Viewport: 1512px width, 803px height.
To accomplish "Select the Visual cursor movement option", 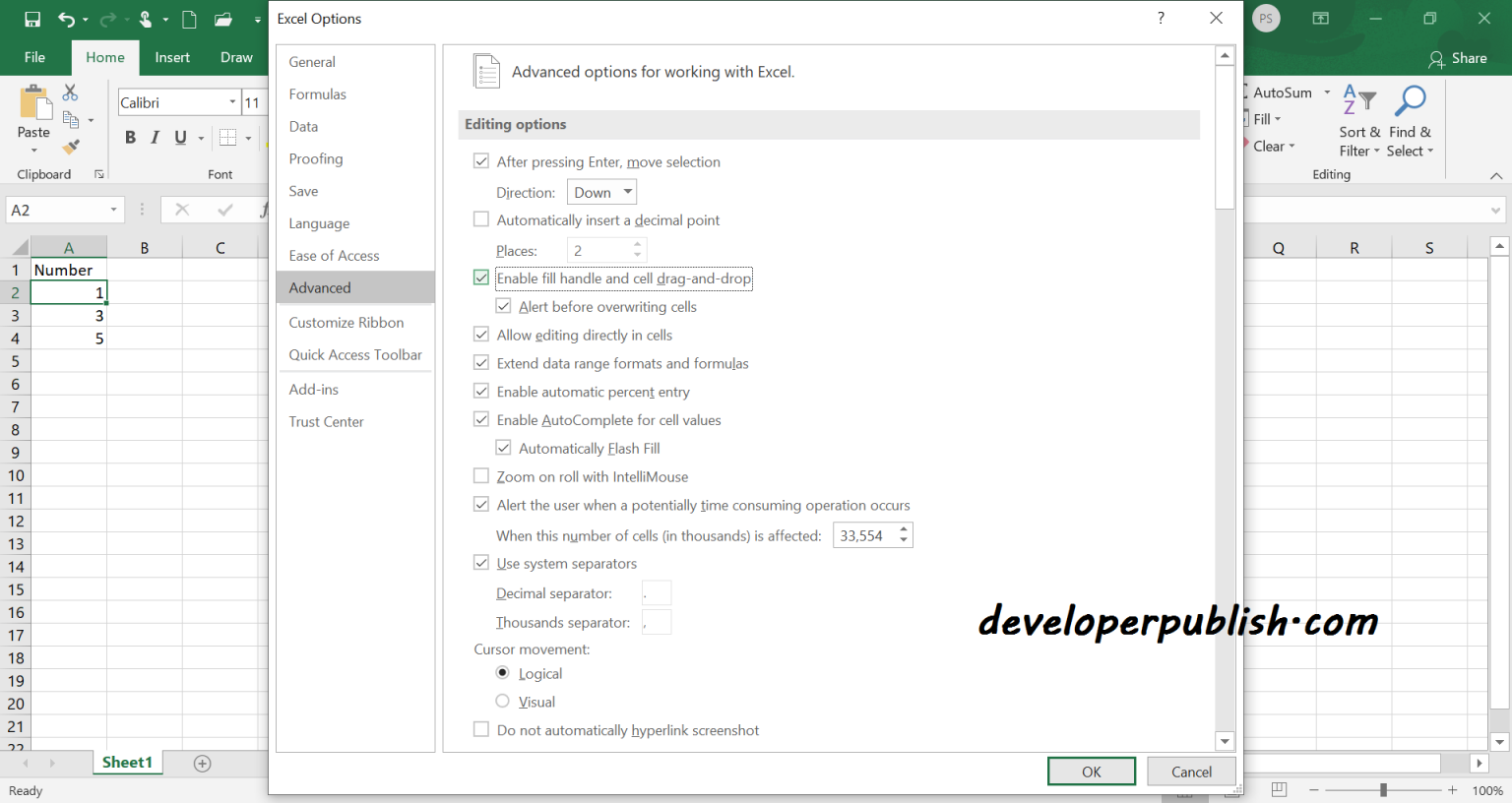I will click(x=503, y=702).
